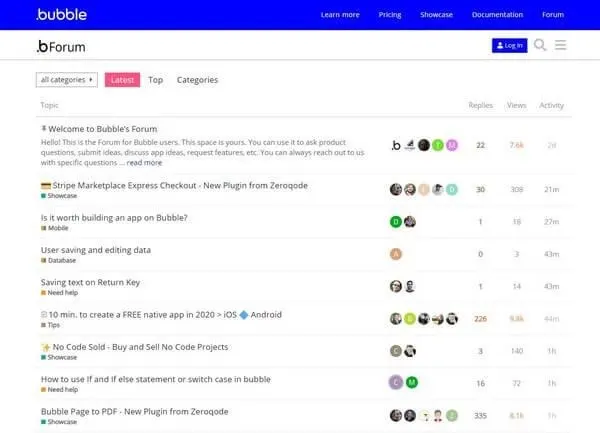Click purple avatar on If else statement row
600x433 pixels.
tap(396, 382)
